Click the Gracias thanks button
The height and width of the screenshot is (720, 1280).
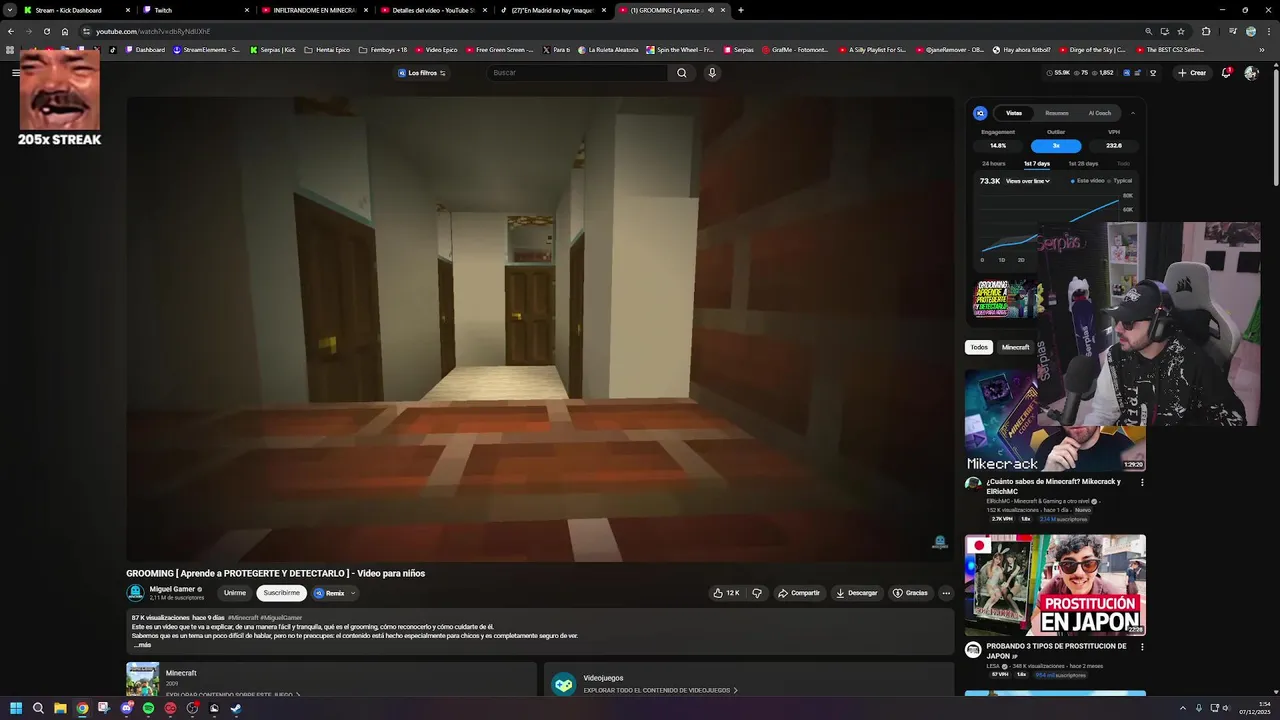click(x=910, y=593)
